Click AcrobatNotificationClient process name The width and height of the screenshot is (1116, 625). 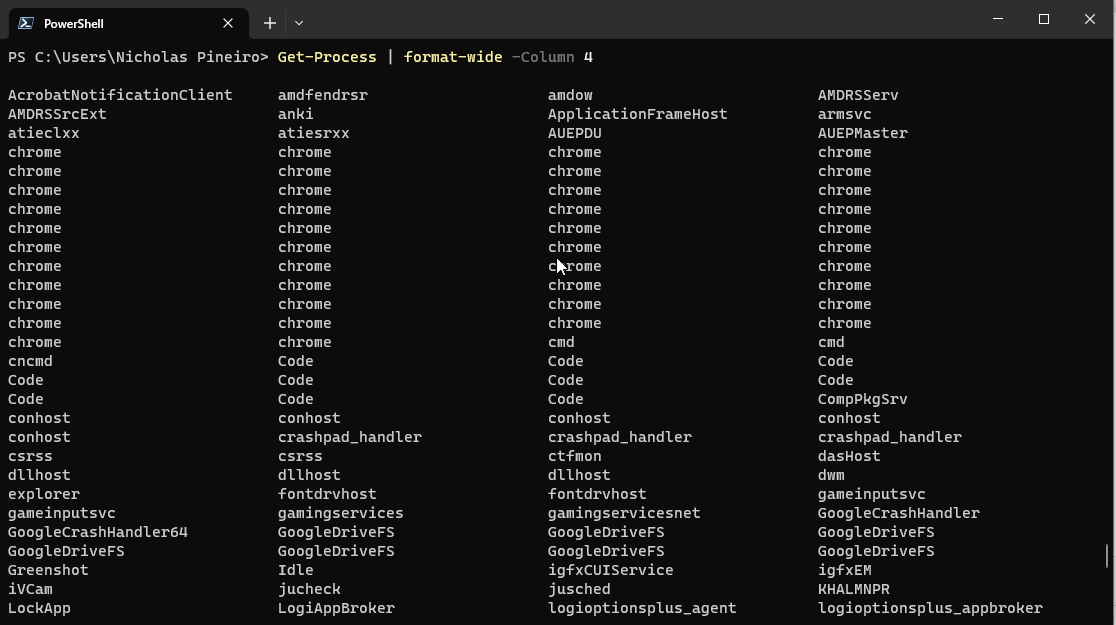(120, 95)
